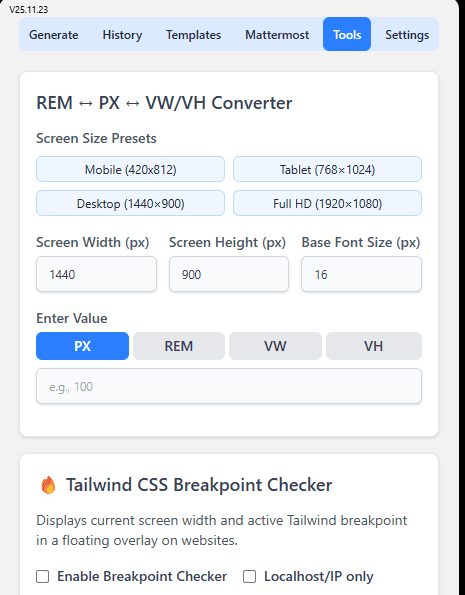Switch input unit to VH

point(374,346)
